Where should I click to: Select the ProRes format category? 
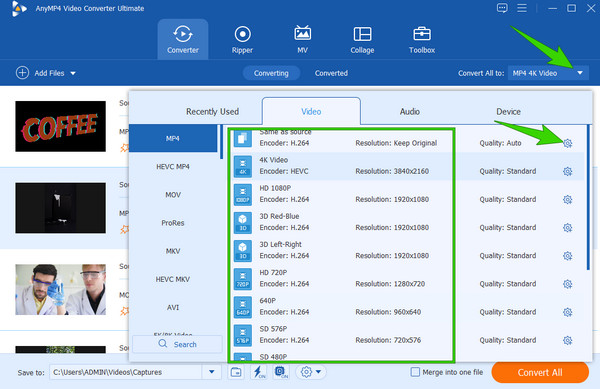(x=173, y=223)
